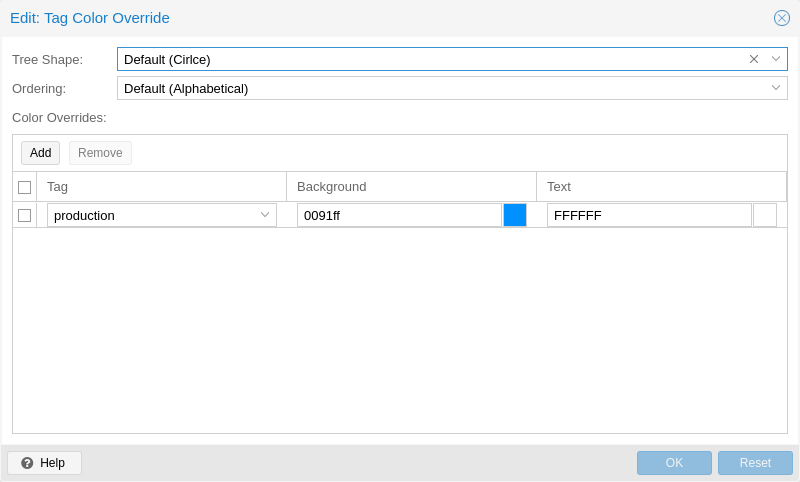Open the blue background color swatch
The height and width of the screenshot is (482, 800).
(x=515, y=215)
